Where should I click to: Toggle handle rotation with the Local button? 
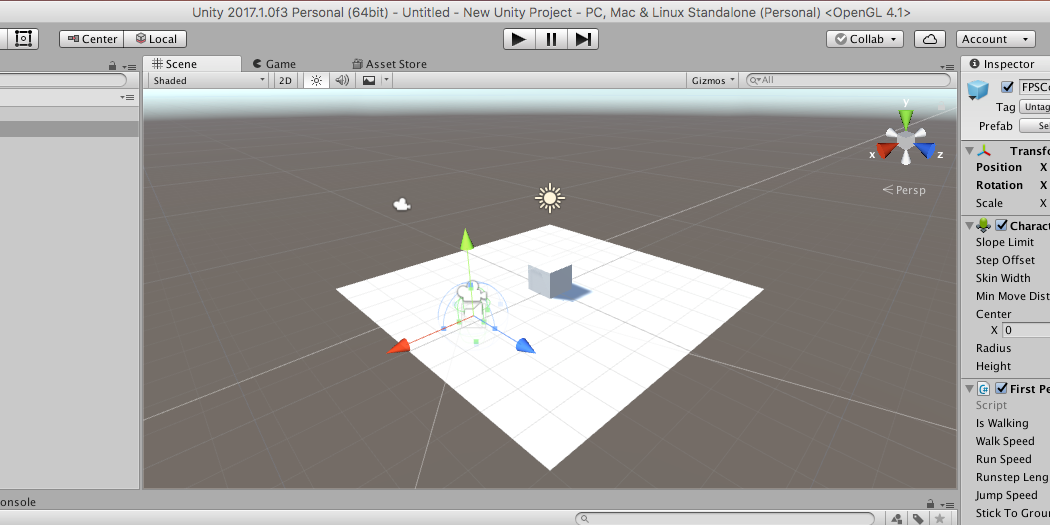tap(155, 39)
